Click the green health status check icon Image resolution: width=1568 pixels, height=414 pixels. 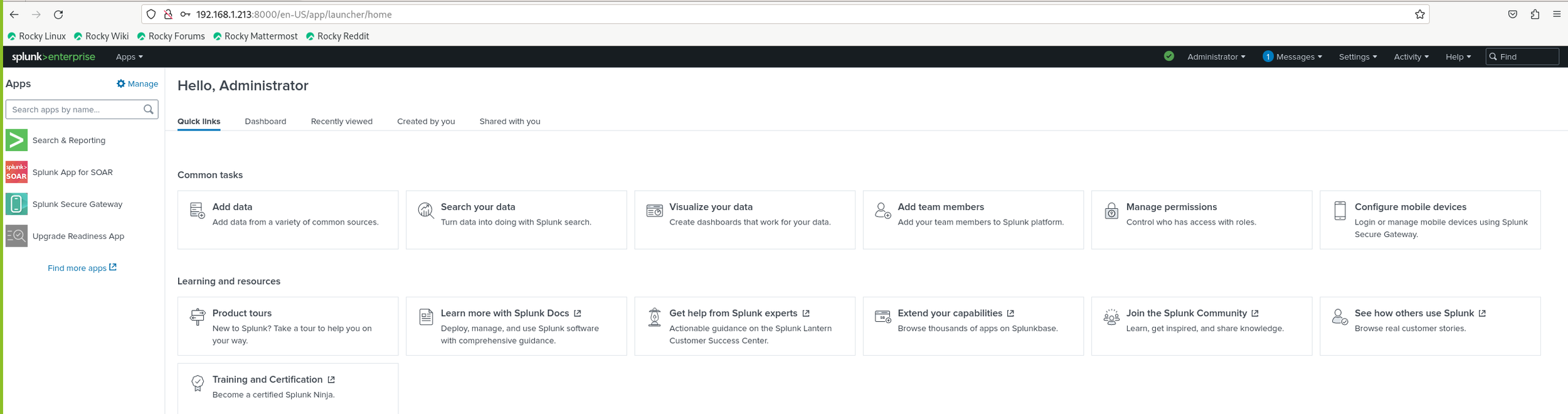point(1168,56)
